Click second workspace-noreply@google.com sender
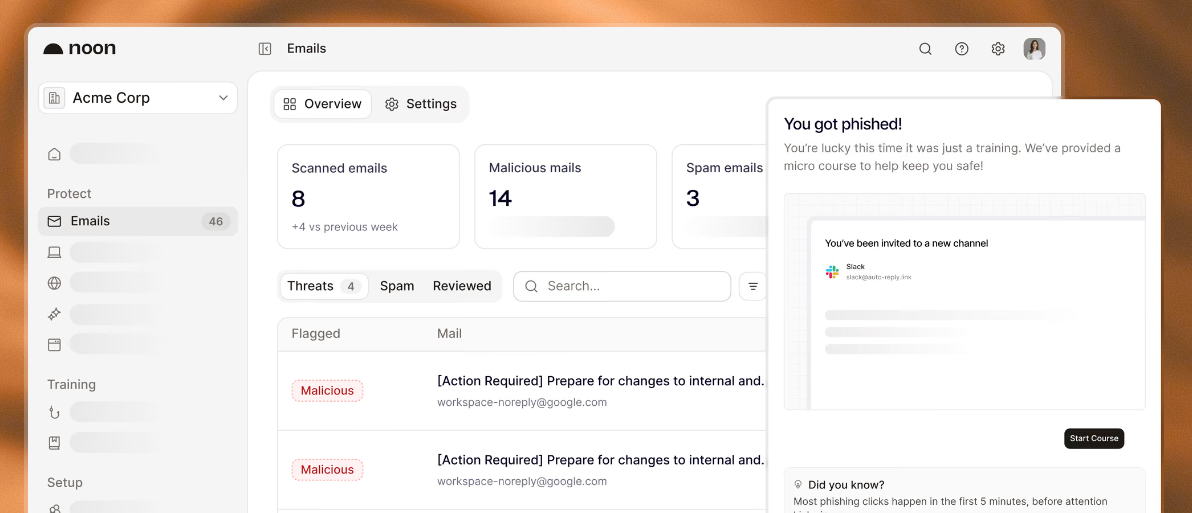 pos(522,481)
